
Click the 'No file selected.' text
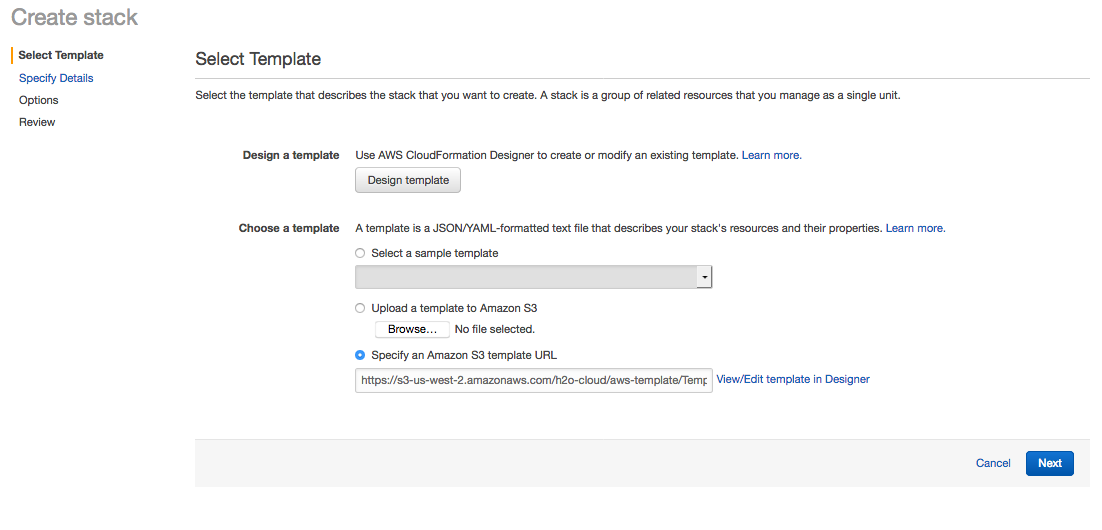coord(495,329)
